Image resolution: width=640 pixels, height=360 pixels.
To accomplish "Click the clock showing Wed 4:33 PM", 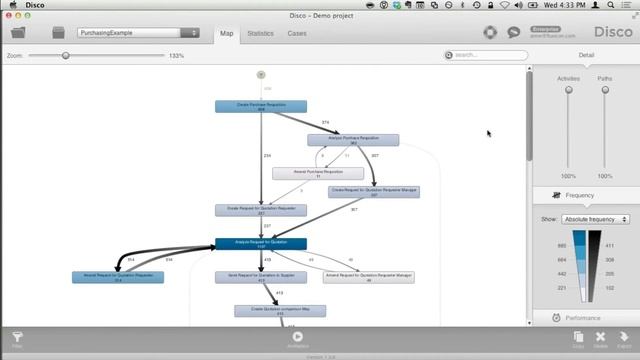I will tap(564, 5).
